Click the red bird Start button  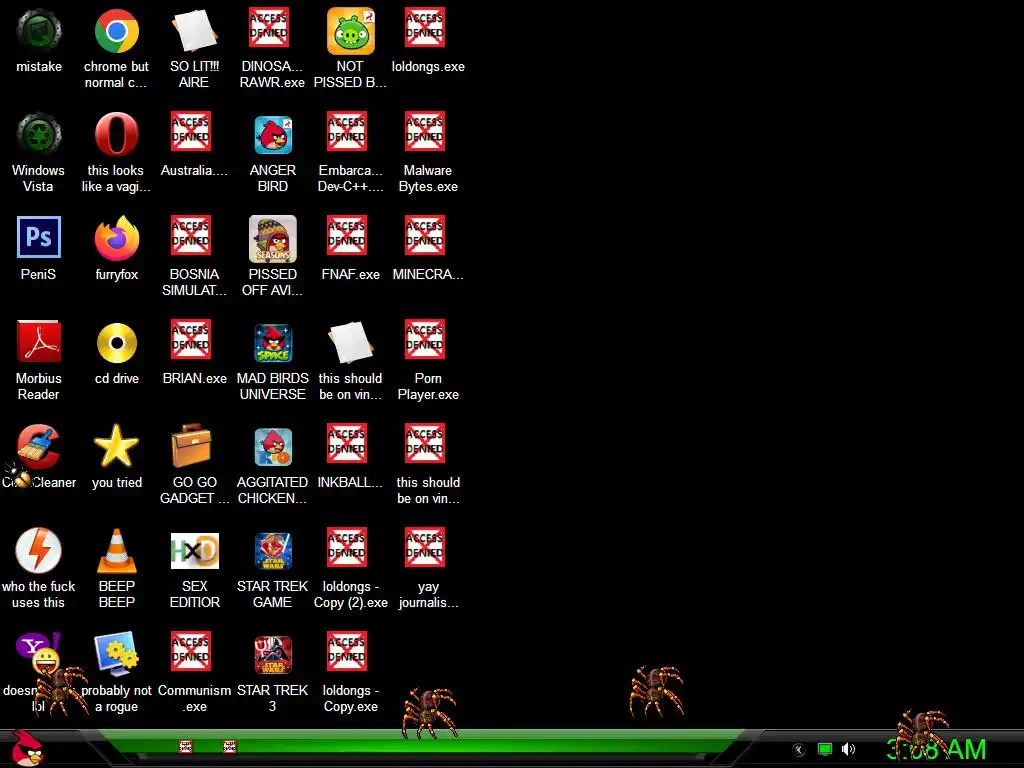[x=28, y=748]
